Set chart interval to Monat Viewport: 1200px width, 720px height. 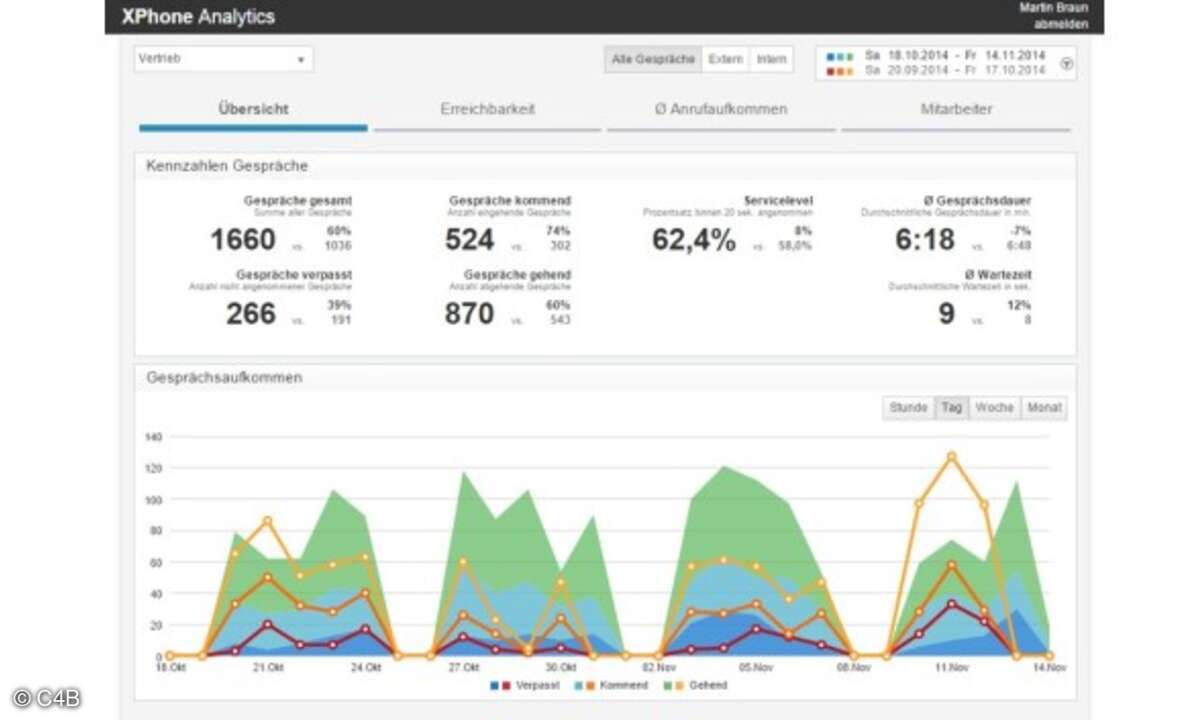tap(1044, 408)
